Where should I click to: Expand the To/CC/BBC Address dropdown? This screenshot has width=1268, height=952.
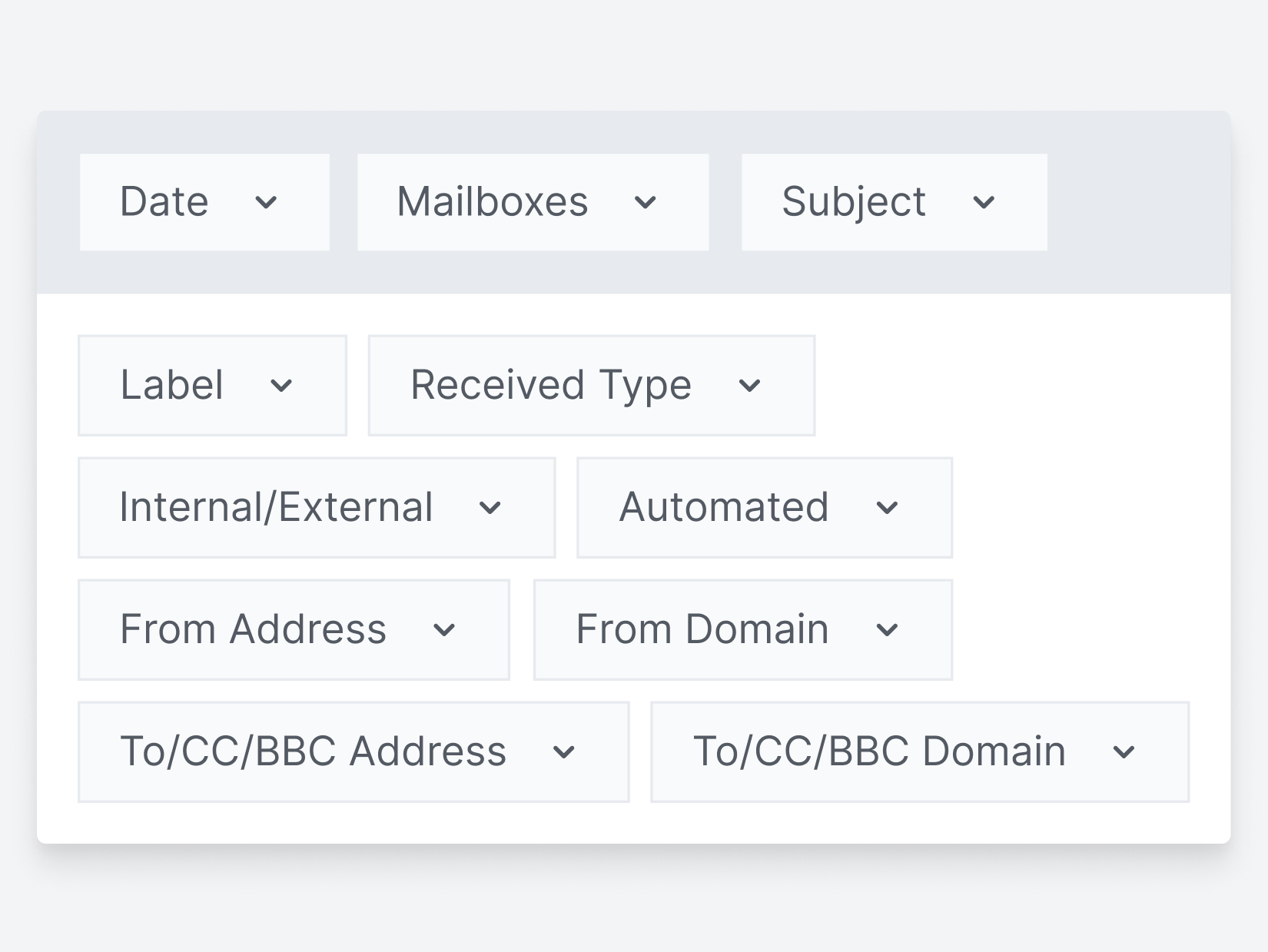tap(354, 752)
